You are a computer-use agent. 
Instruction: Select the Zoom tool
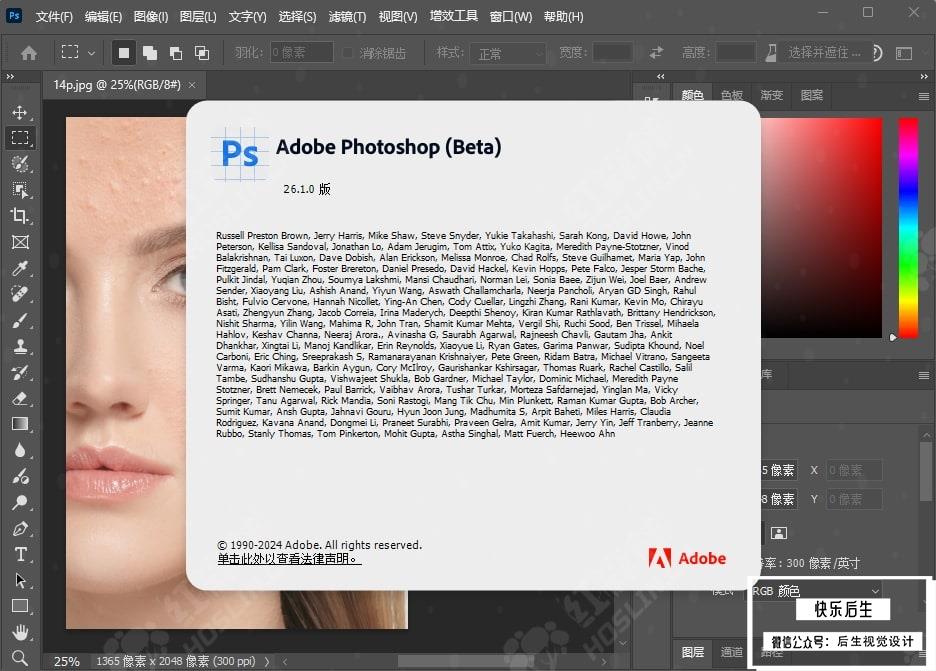point(20,658)
